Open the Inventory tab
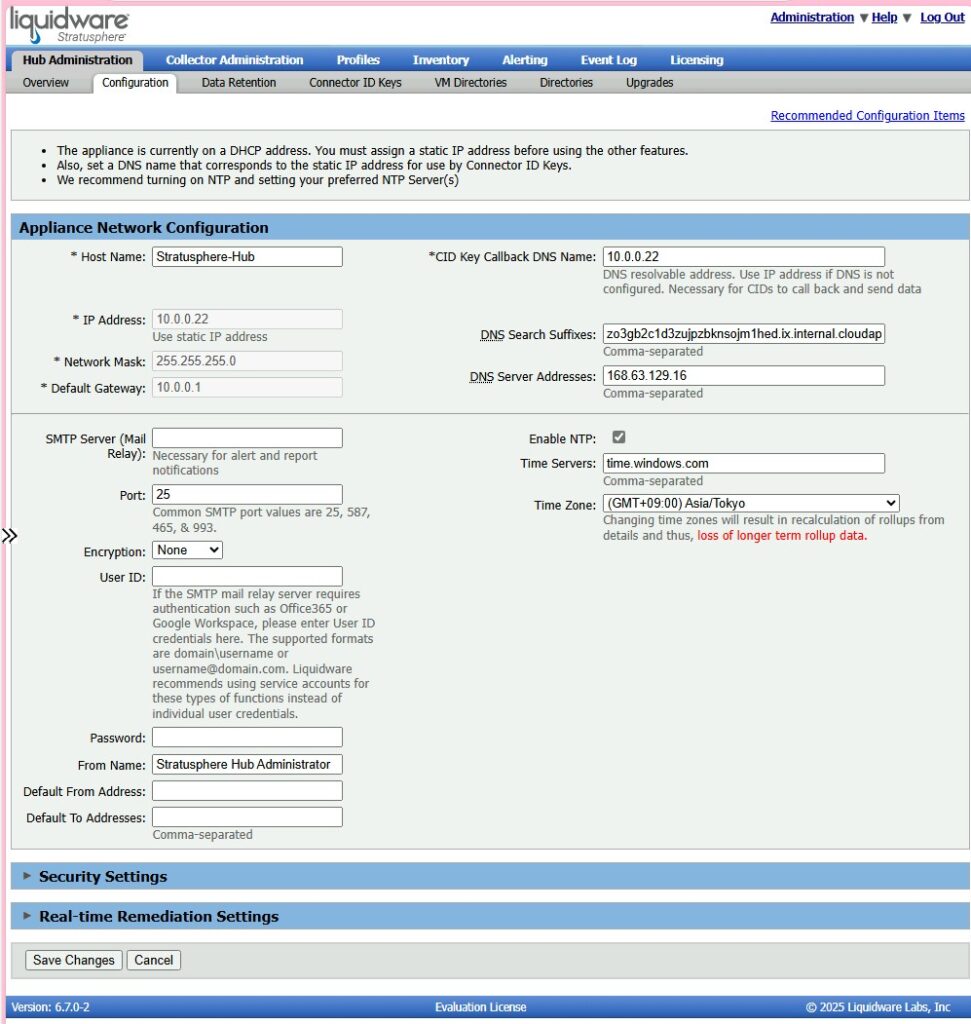This screenshot has width=971, height=1024. [x=441, y=60]
